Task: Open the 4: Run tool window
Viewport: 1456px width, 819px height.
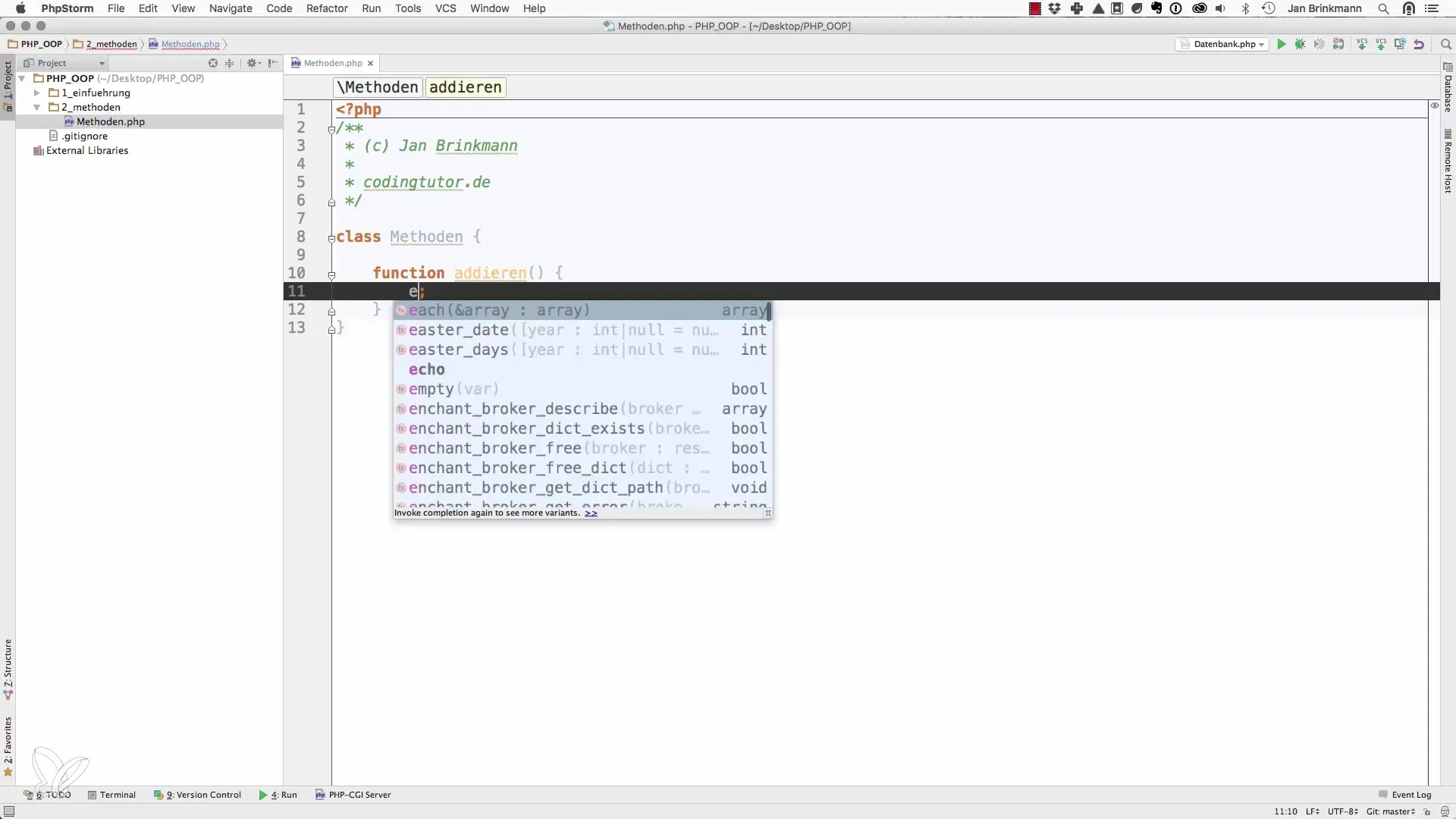Action: 278,795
